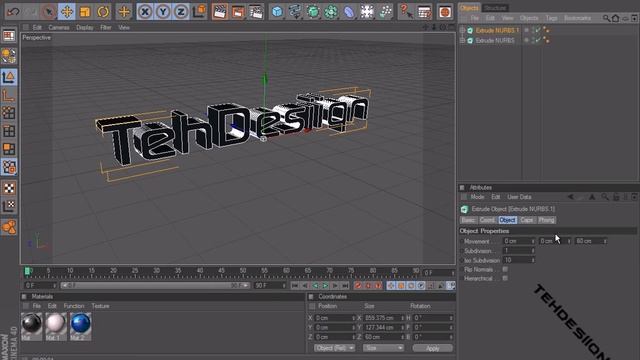
Task: Jump to the end of the animation
Action: coord(345,286)
